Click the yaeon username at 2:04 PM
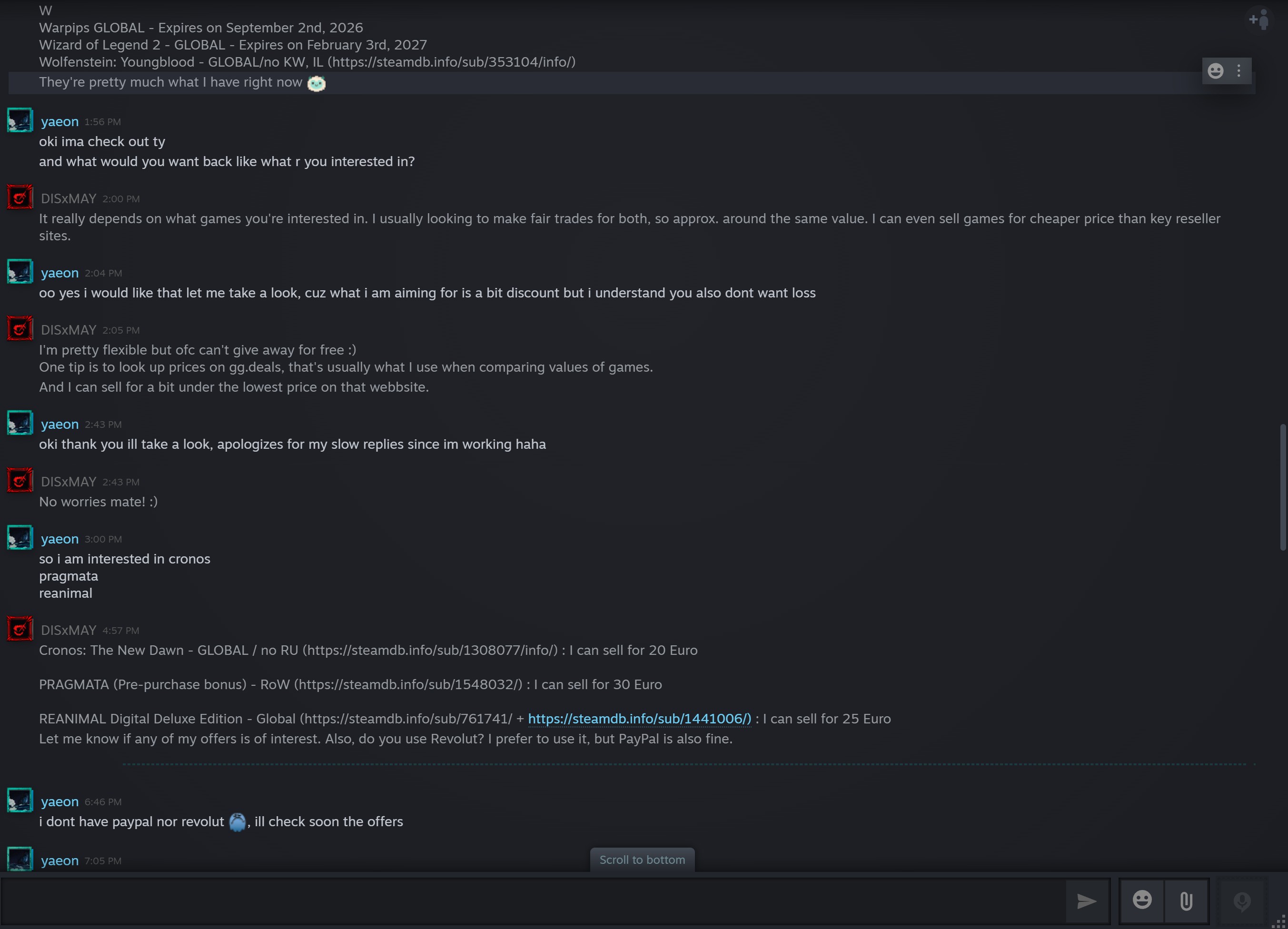The image size is (1288, 929). click(x=59, y=273)
